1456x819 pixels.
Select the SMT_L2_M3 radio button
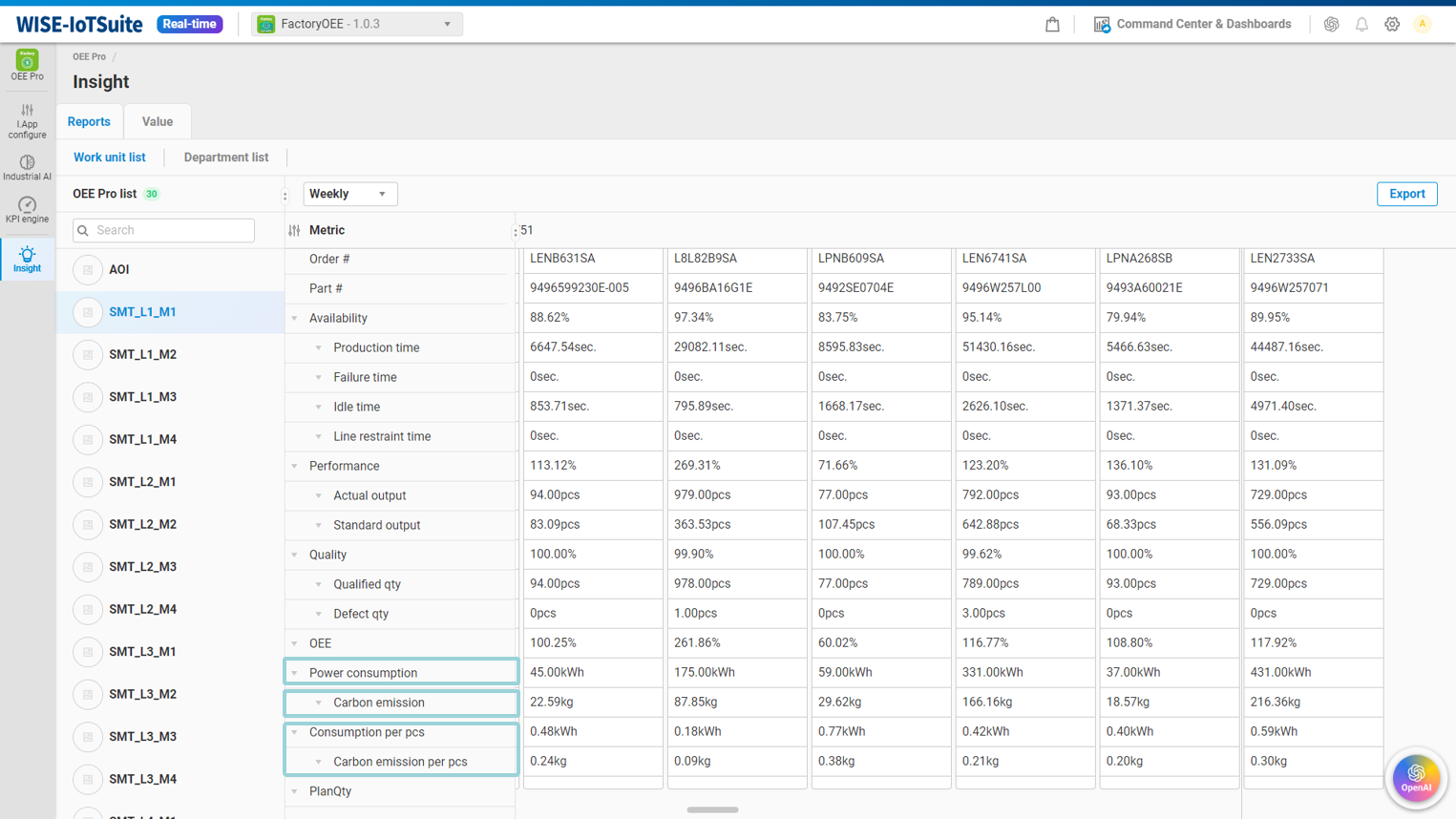[88, 567]
